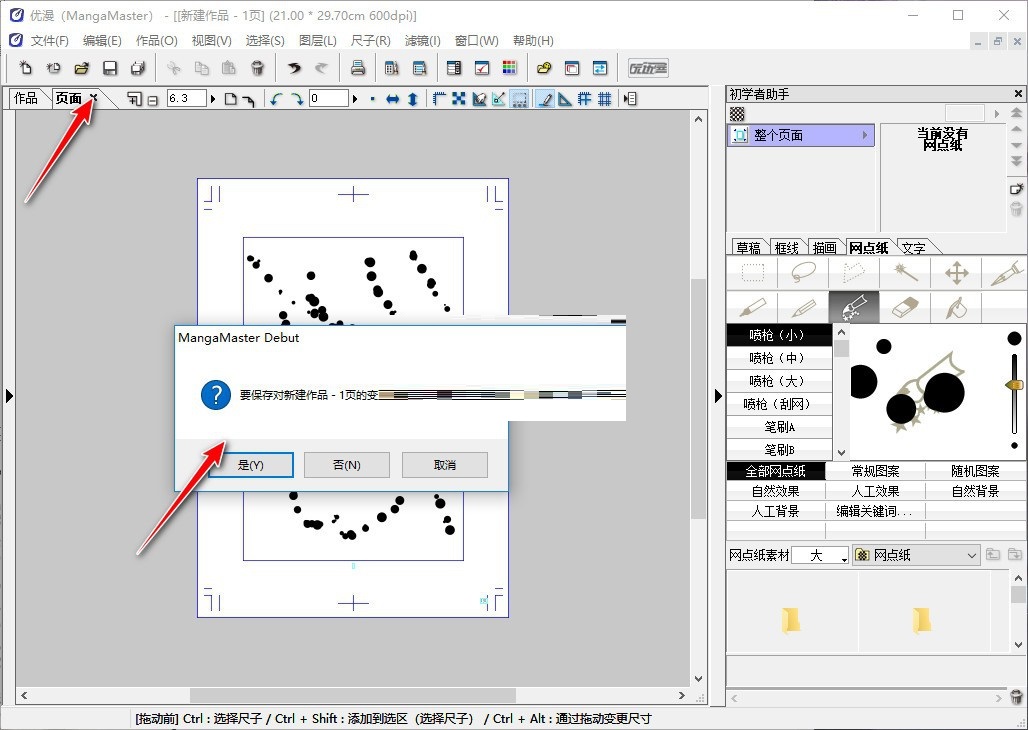Image resolution: width=1028 pixels, height=730 pixels.
Task: Open the 滤镜(I) menu
Action: (x=422, y=41)
